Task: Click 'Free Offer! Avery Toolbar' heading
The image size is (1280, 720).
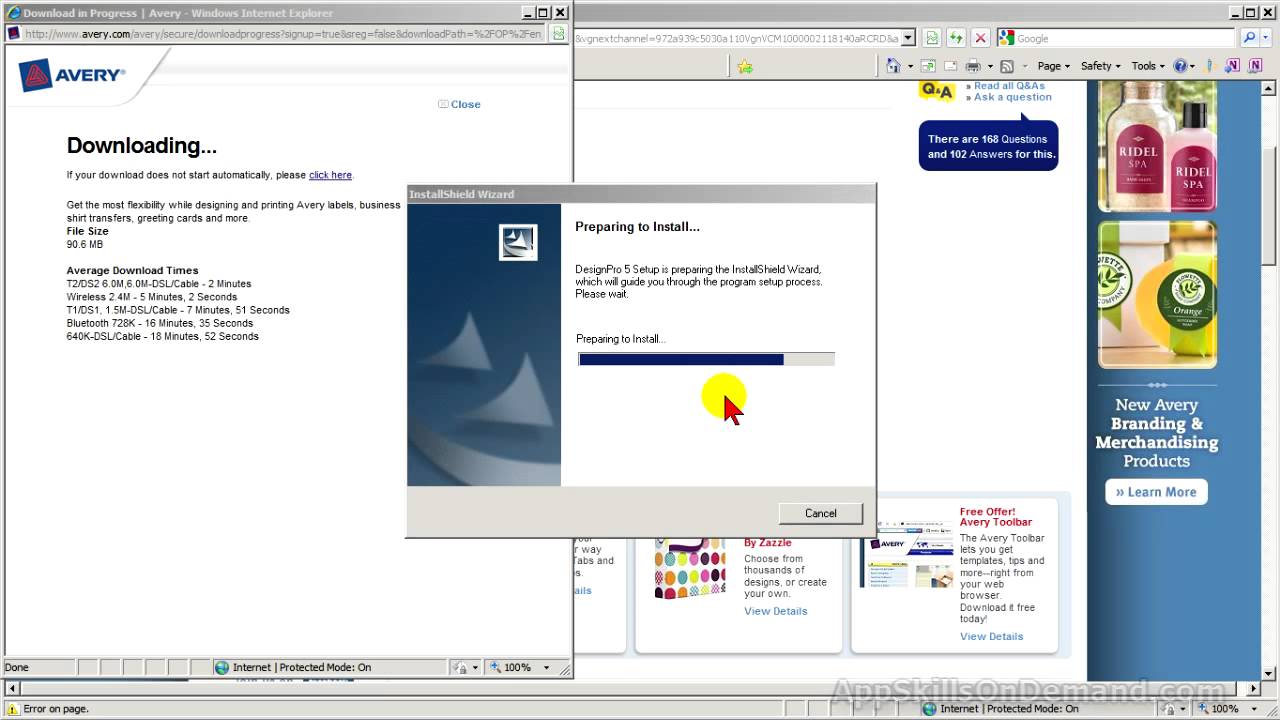Action: pyautogui.click(x=996, y=517)
